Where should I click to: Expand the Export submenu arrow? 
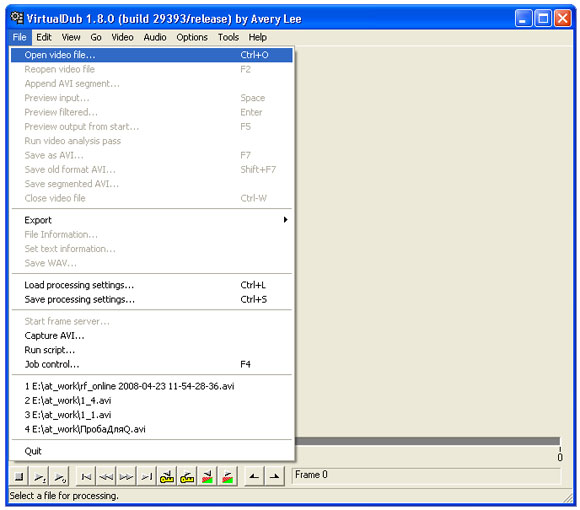click(x=285, y=220)
